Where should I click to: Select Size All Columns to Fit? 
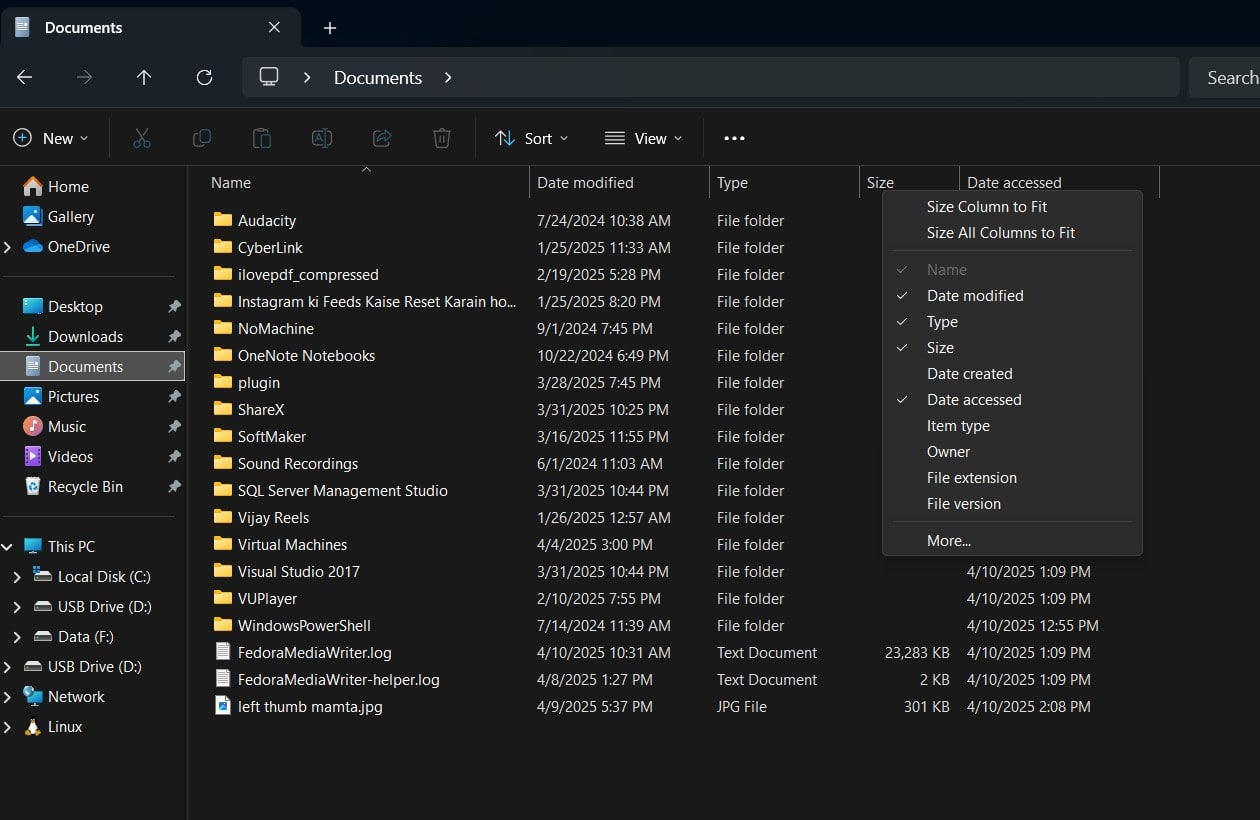(1001, 232)
